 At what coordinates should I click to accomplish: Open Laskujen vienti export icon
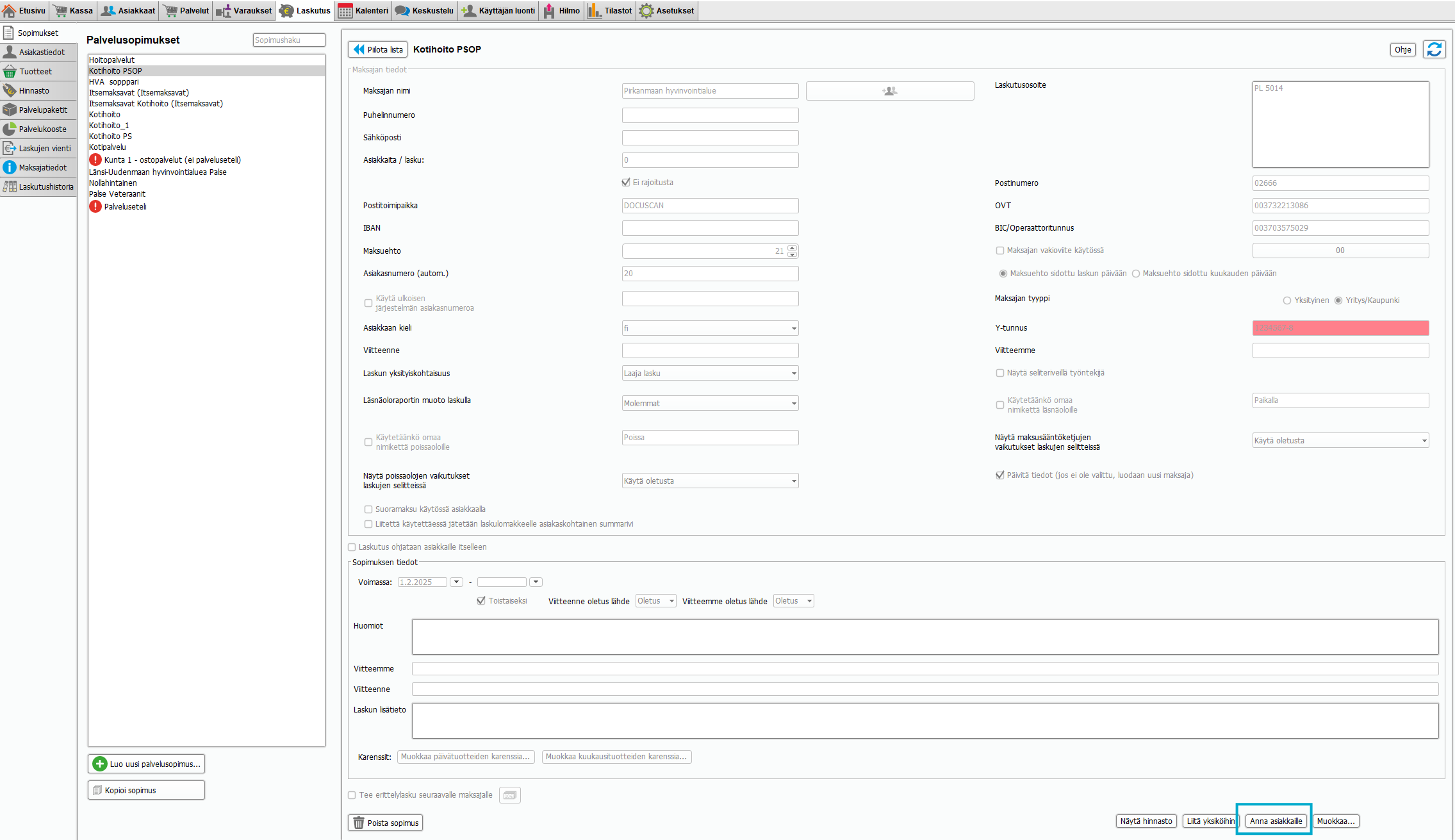coord(10,148)
